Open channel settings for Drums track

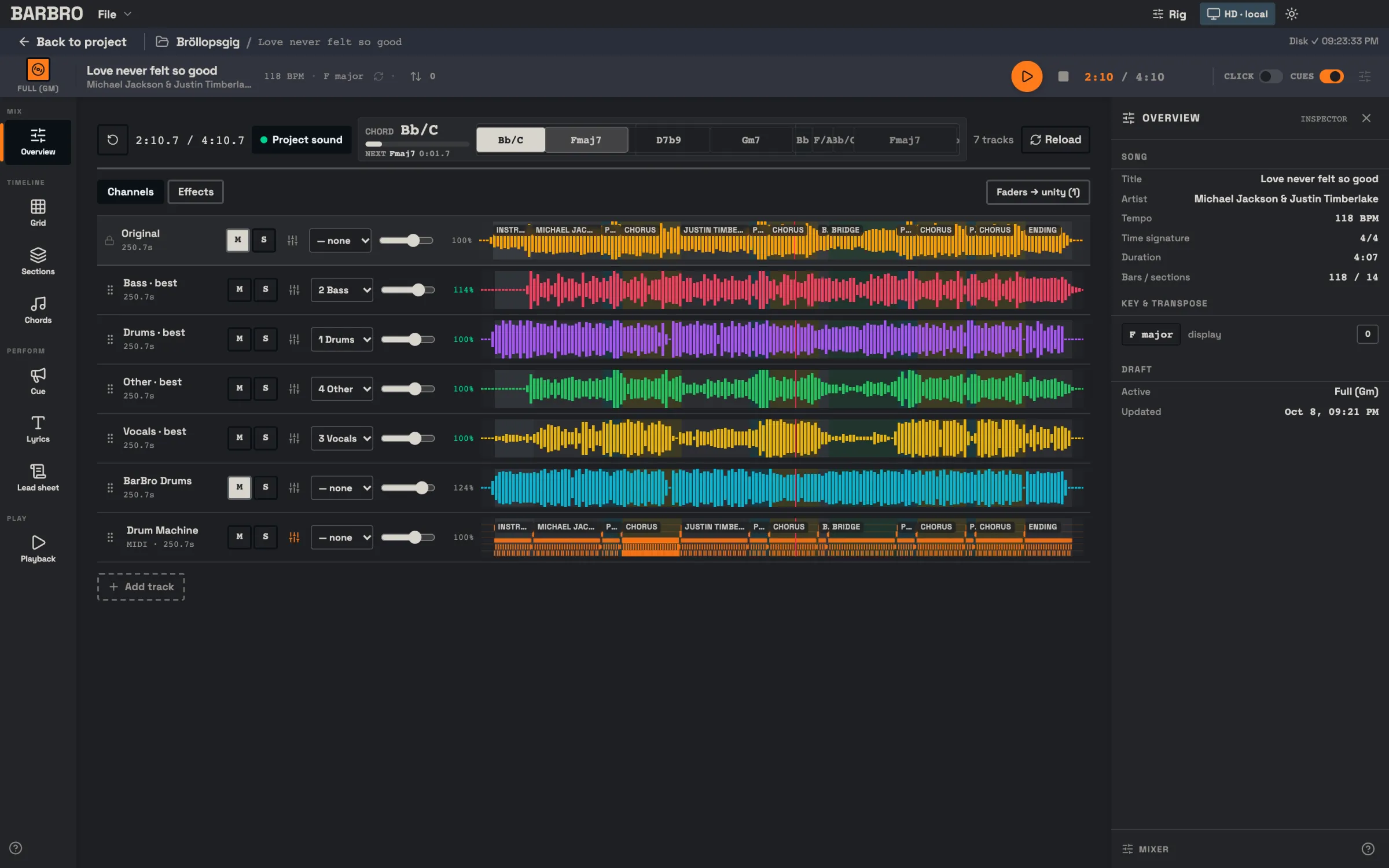[294, 339]
